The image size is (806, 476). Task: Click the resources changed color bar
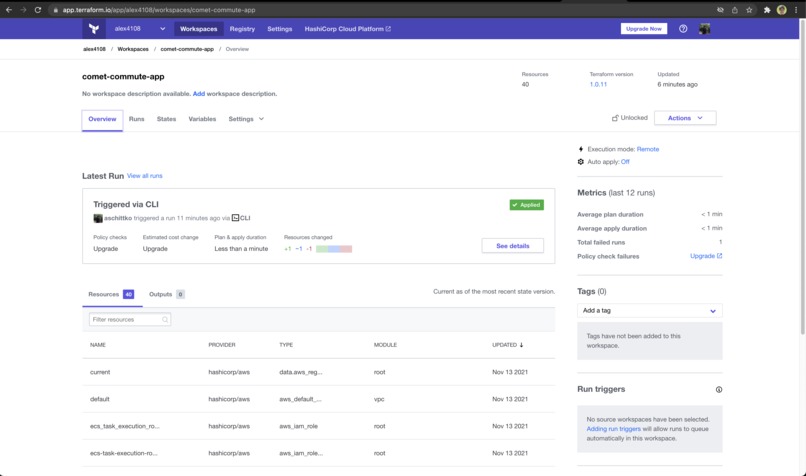334,249
